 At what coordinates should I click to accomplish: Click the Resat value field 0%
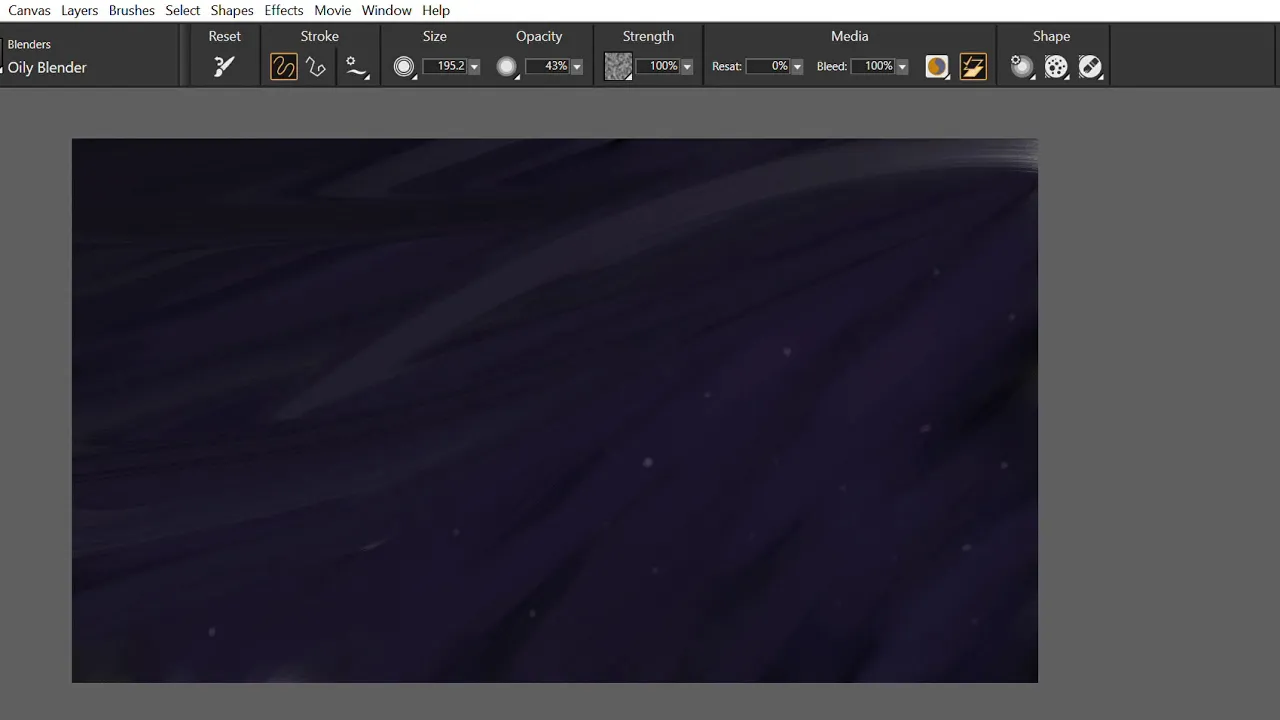[768, 66]
